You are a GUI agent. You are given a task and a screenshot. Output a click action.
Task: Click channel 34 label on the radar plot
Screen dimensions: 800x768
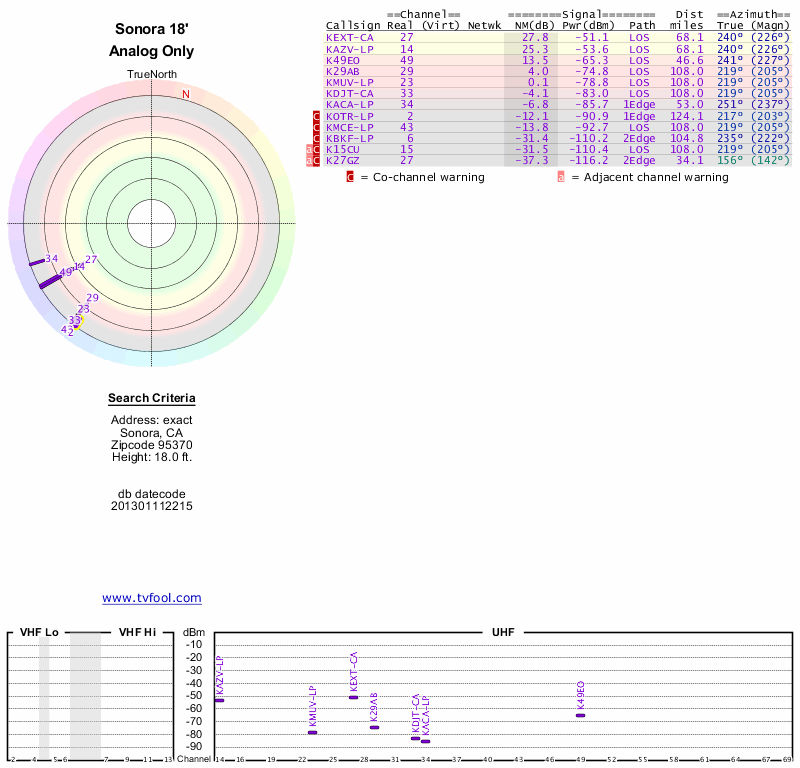[52, 258]
